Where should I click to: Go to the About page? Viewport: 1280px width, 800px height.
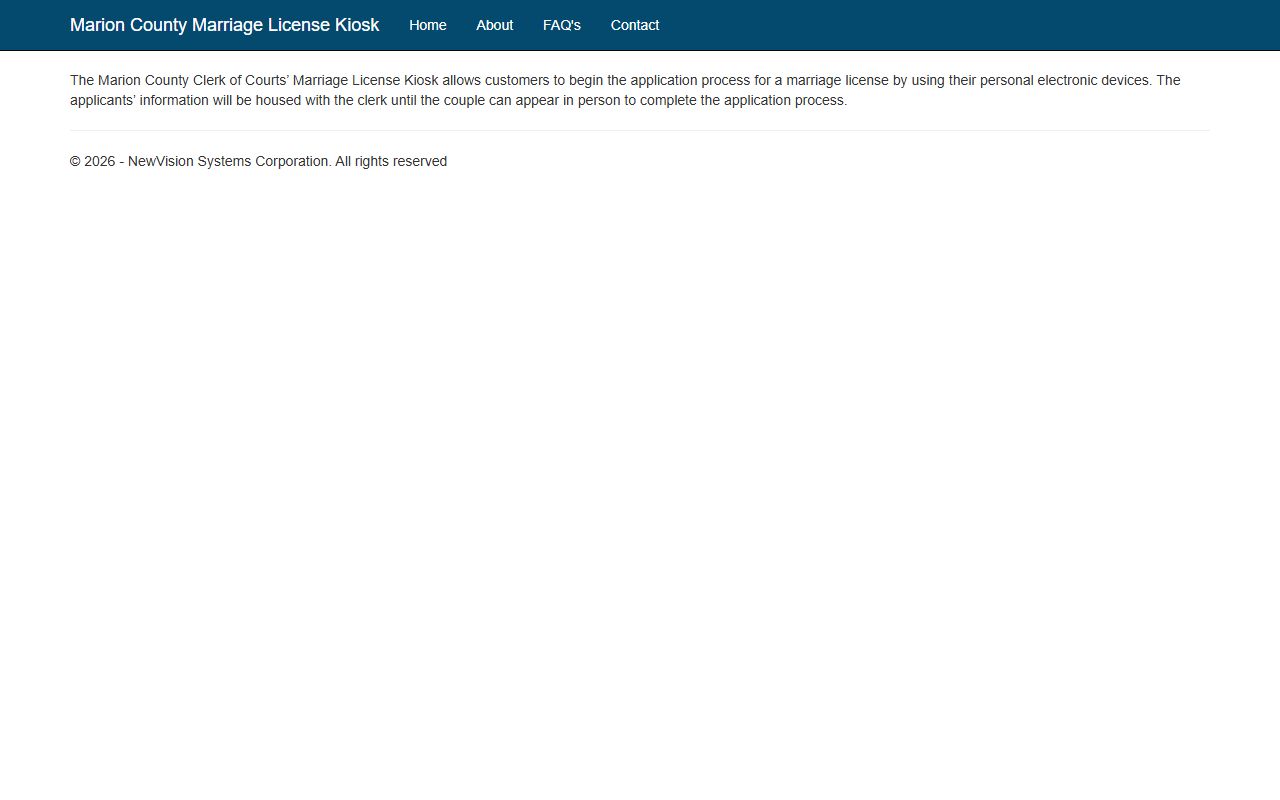[494, 25]
